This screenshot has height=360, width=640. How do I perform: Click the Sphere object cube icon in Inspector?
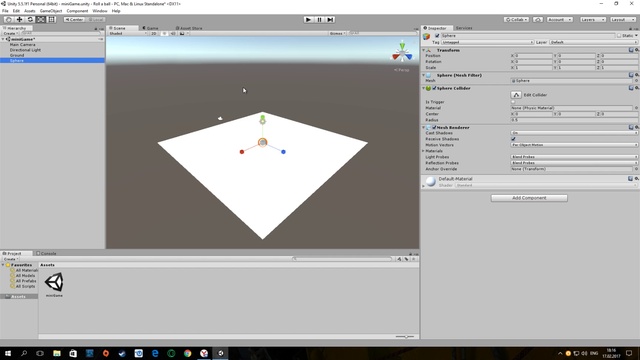[x=427, y=37]
